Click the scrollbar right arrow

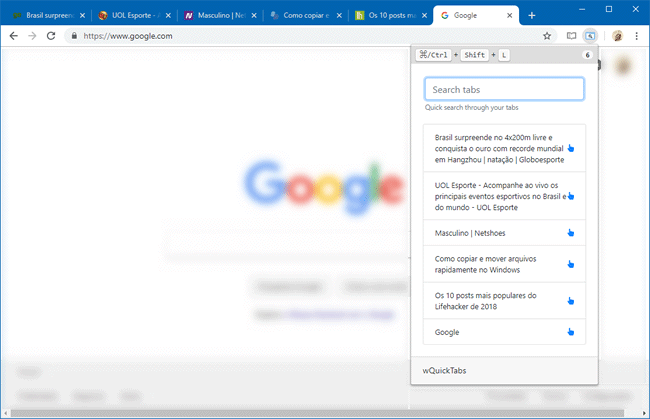(x=644, y=413)
